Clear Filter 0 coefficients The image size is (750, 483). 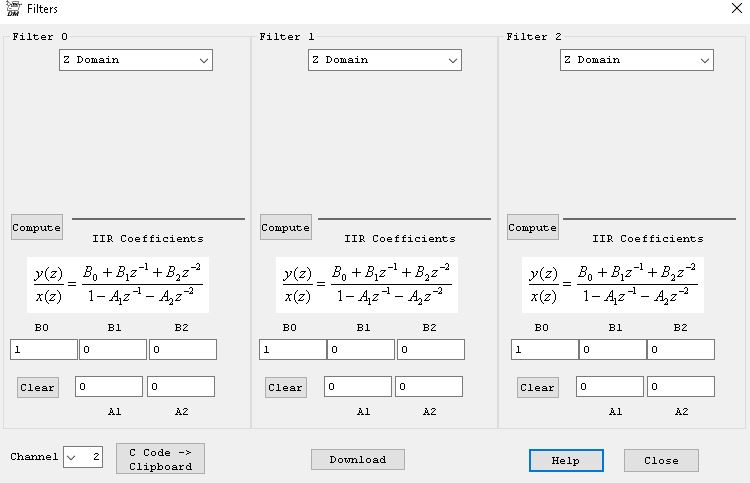38,387
